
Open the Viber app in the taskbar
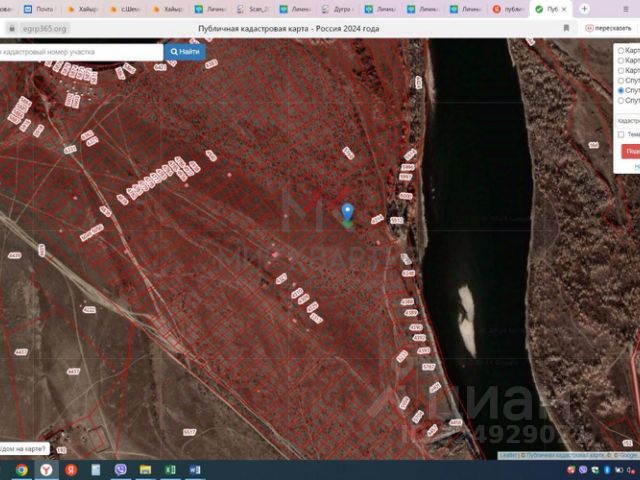[x=120, y=470]
